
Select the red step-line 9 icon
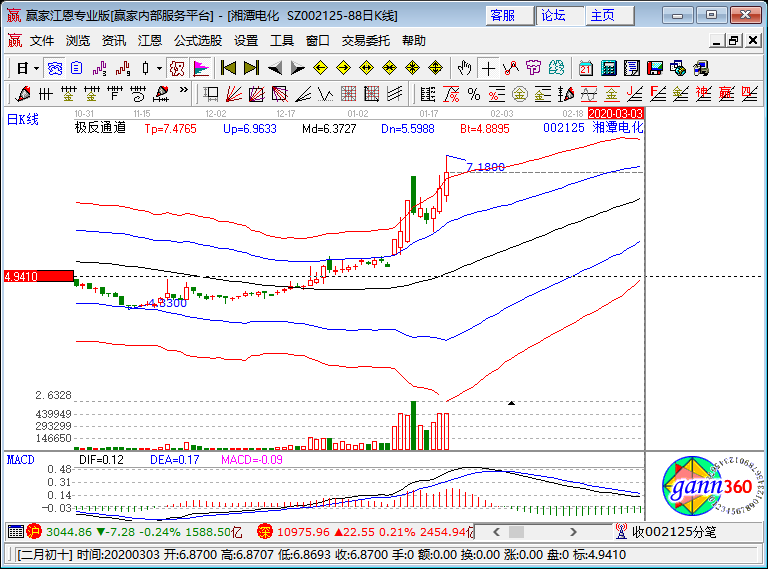click(122, 68)
